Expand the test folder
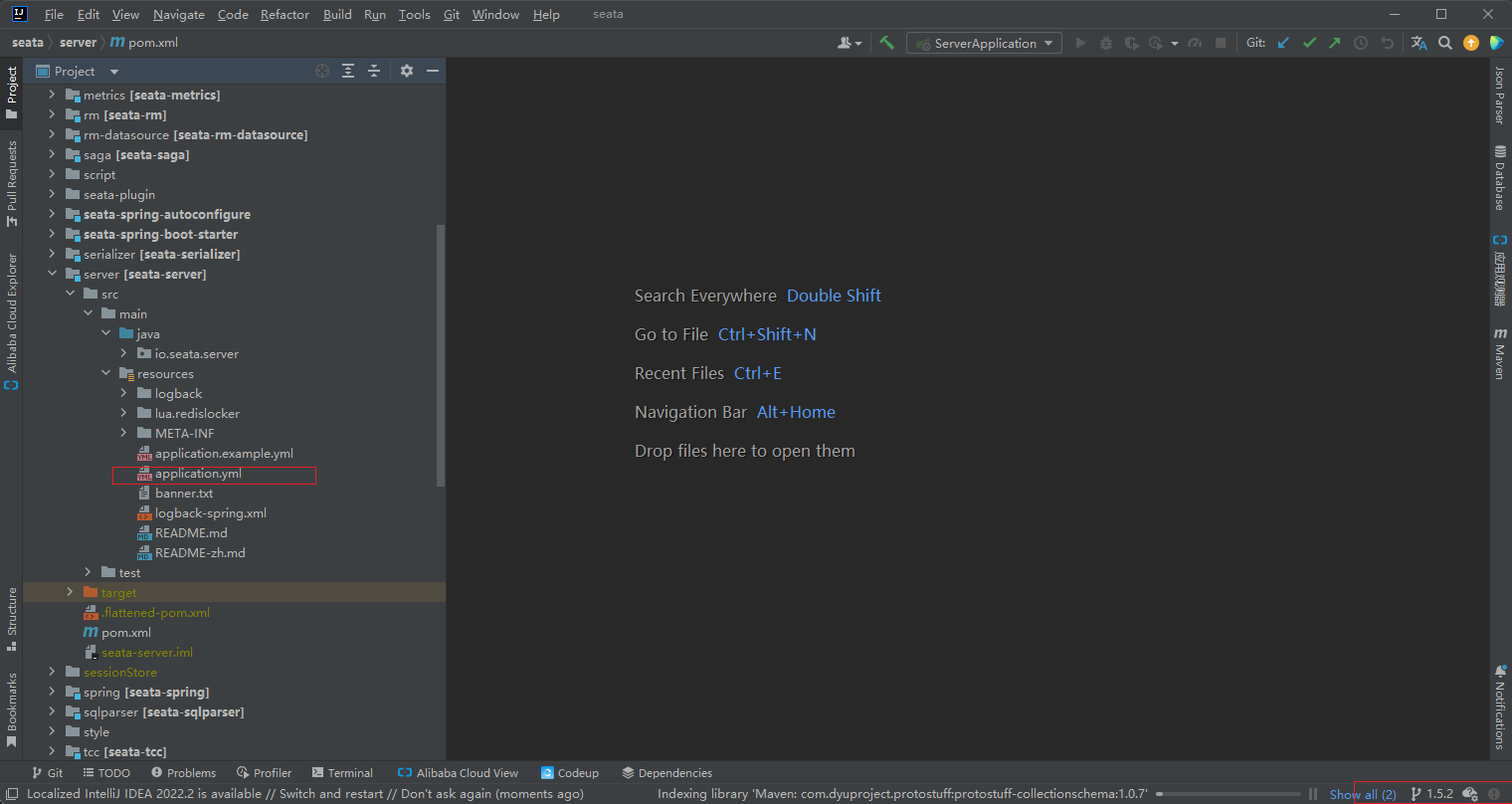The width and height of the screenshot is (1512, 804). pyautogui.click(x=88, y=573)
